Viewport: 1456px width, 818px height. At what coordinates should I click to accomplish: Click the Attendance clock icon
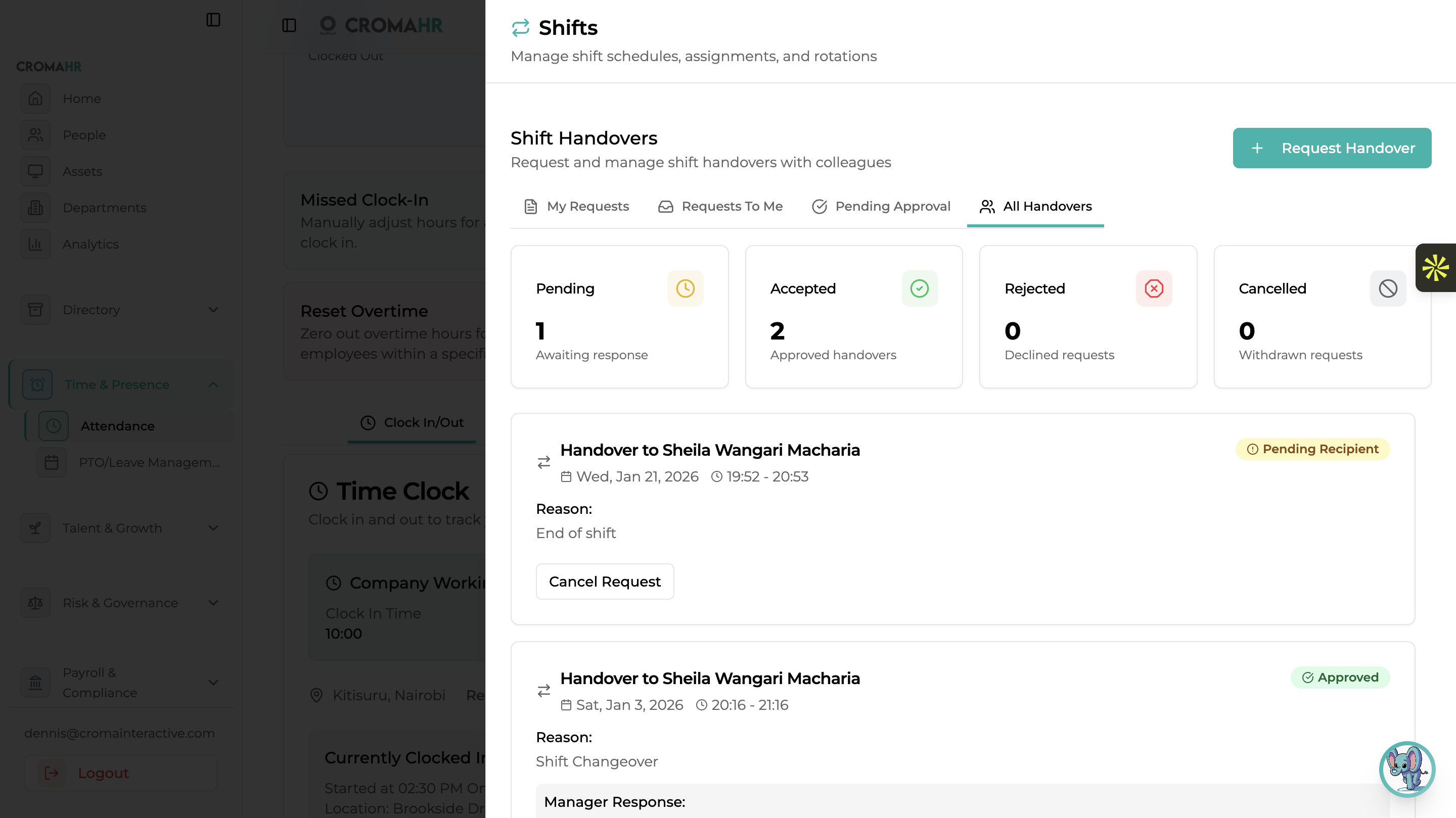(x=53, y=426)
